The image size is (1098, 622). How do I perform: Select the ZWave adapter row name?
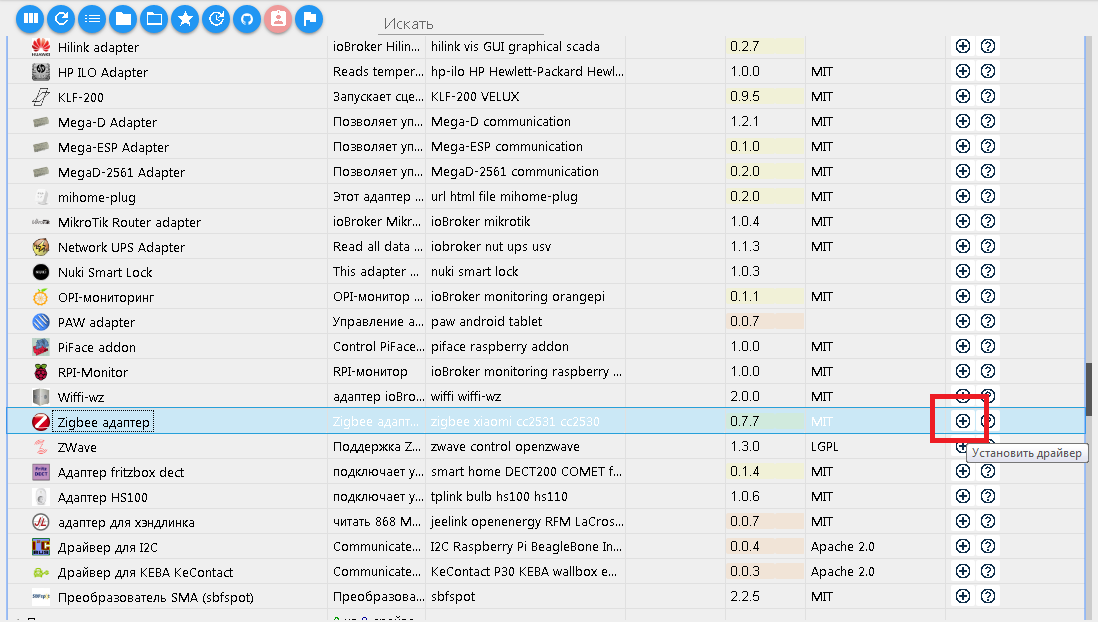pyautogui.click(x=77, y=448)
